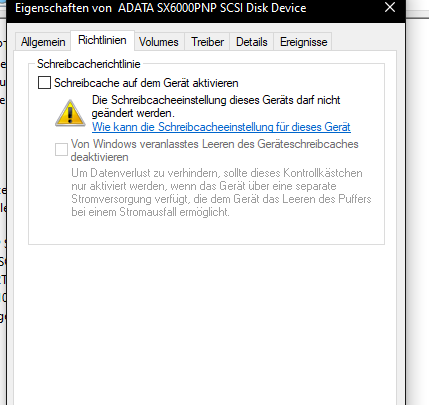This screenshot has width=429, height=405.
Task: Click the 'darf nicht geändert werden' warning message
Action: coord(216,106)
